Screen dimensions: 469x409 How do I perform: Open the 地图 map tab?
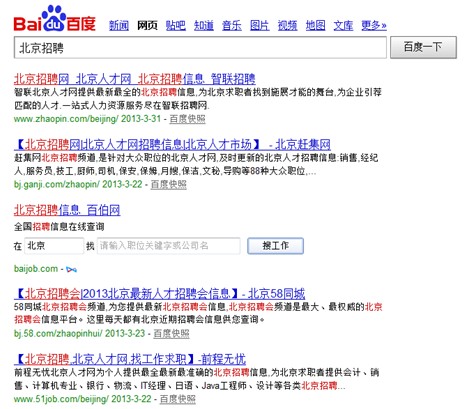pos(316,25)
